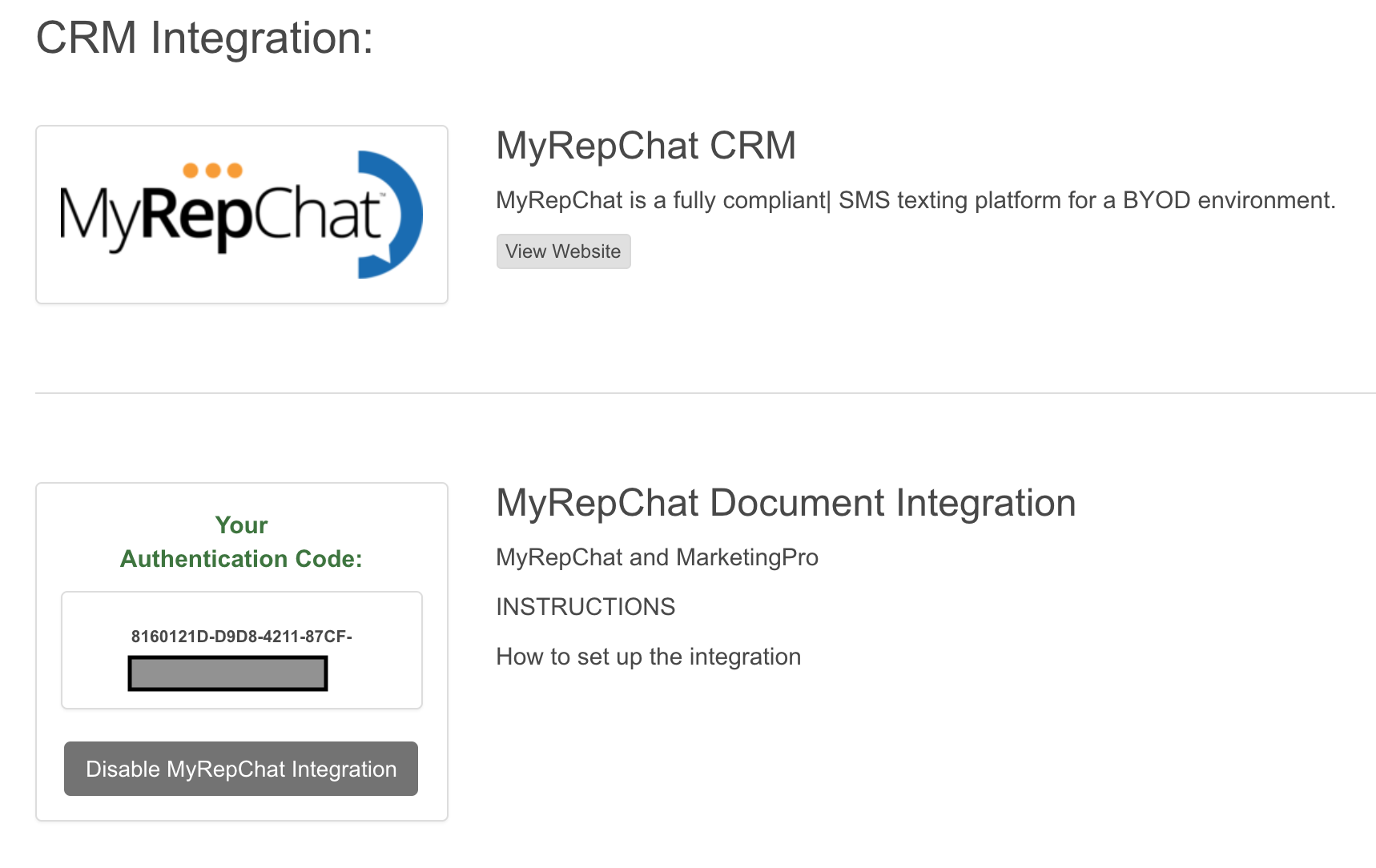The height and width of the screenshot is (868, 1376).
Task: Click the word Your in green label
Action: (241, 525)
